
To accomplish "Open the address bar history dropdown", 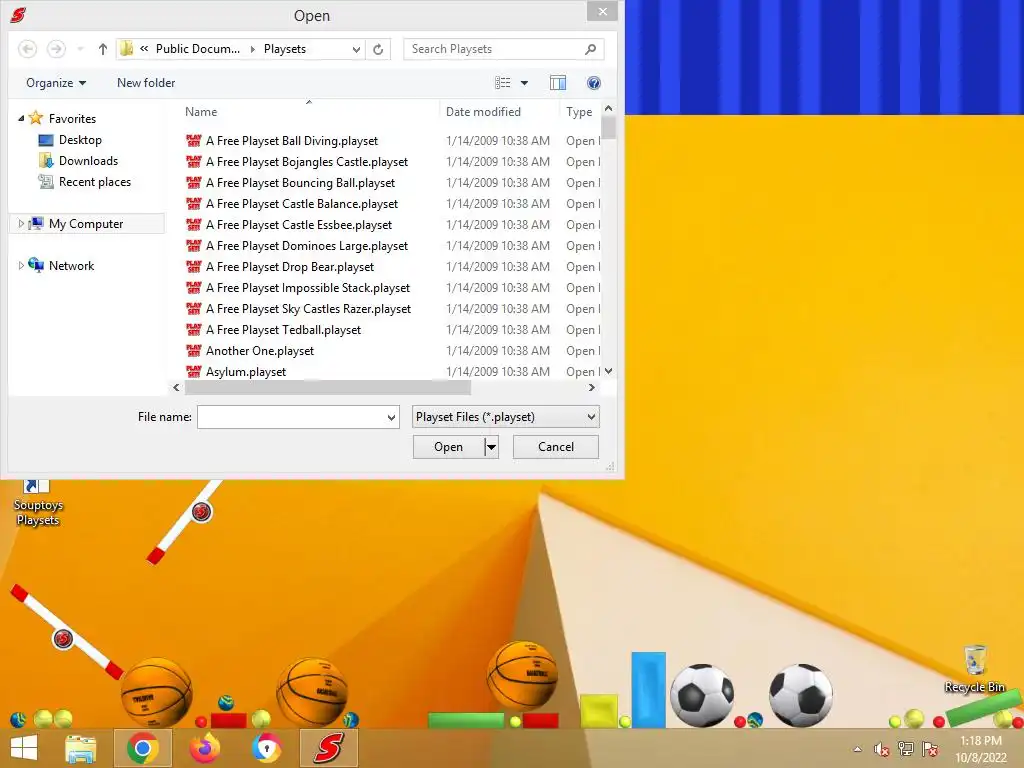I will pos(356,49).
